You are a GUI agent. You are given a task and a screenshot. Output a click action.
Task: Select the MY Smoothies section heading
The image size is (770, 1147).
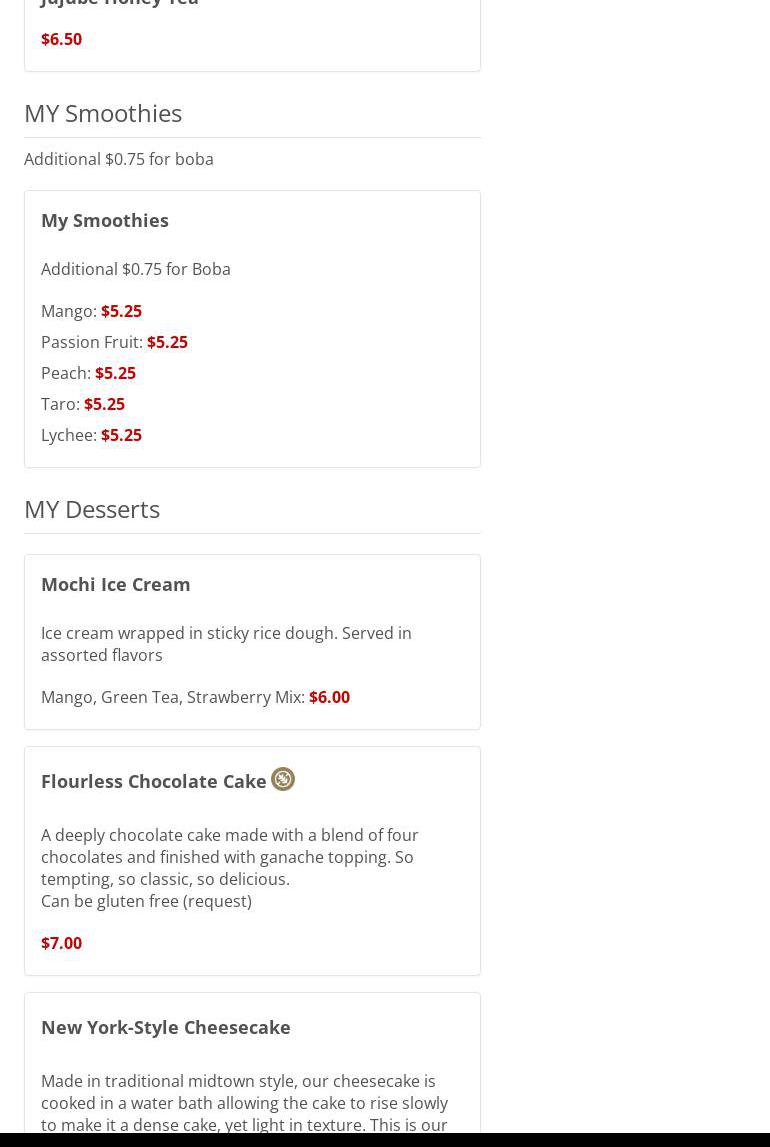click(103, 113)
